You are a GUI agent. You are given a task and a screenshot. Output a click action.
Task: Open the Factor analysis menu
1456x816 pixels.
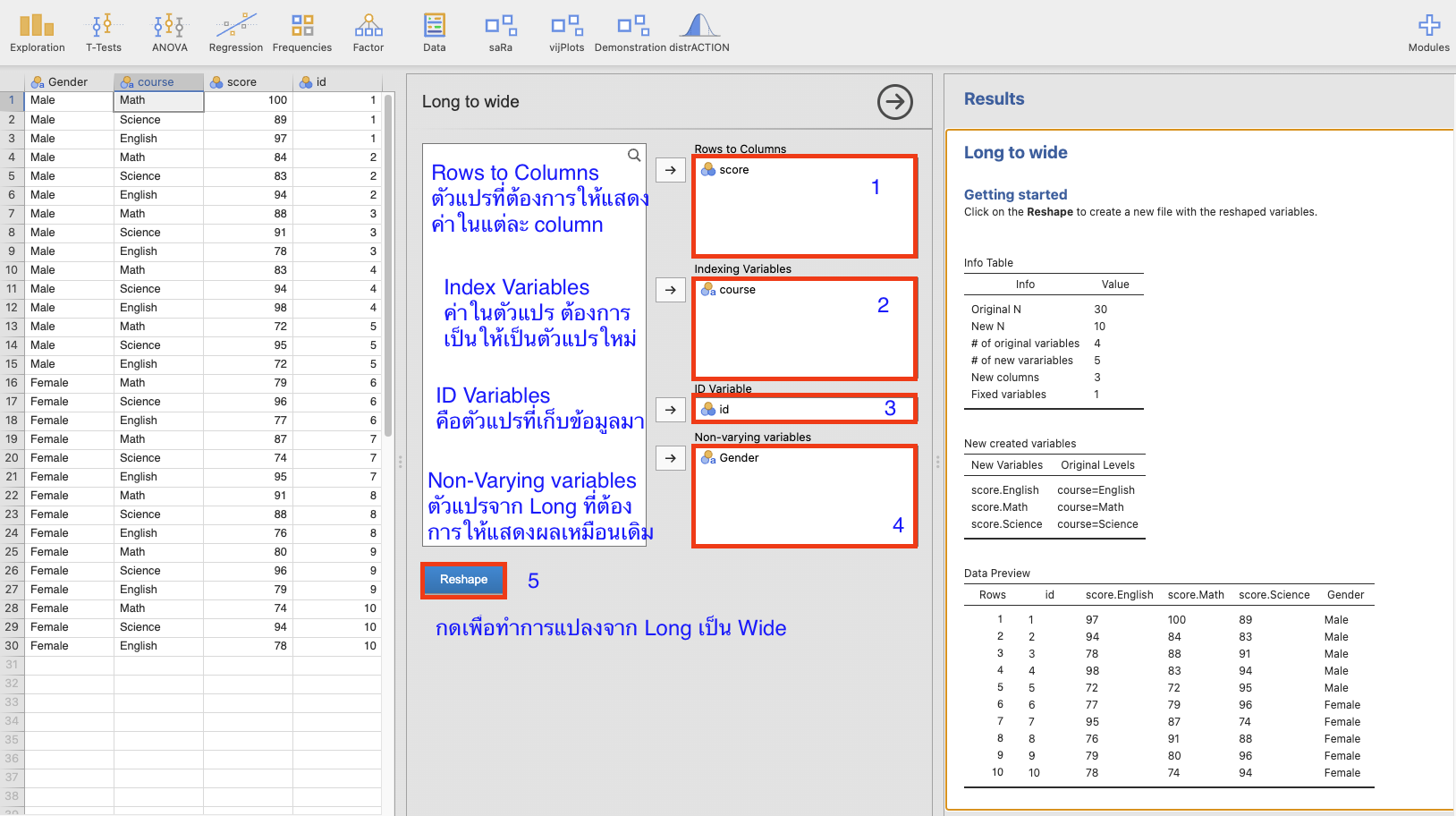(368, 33)
